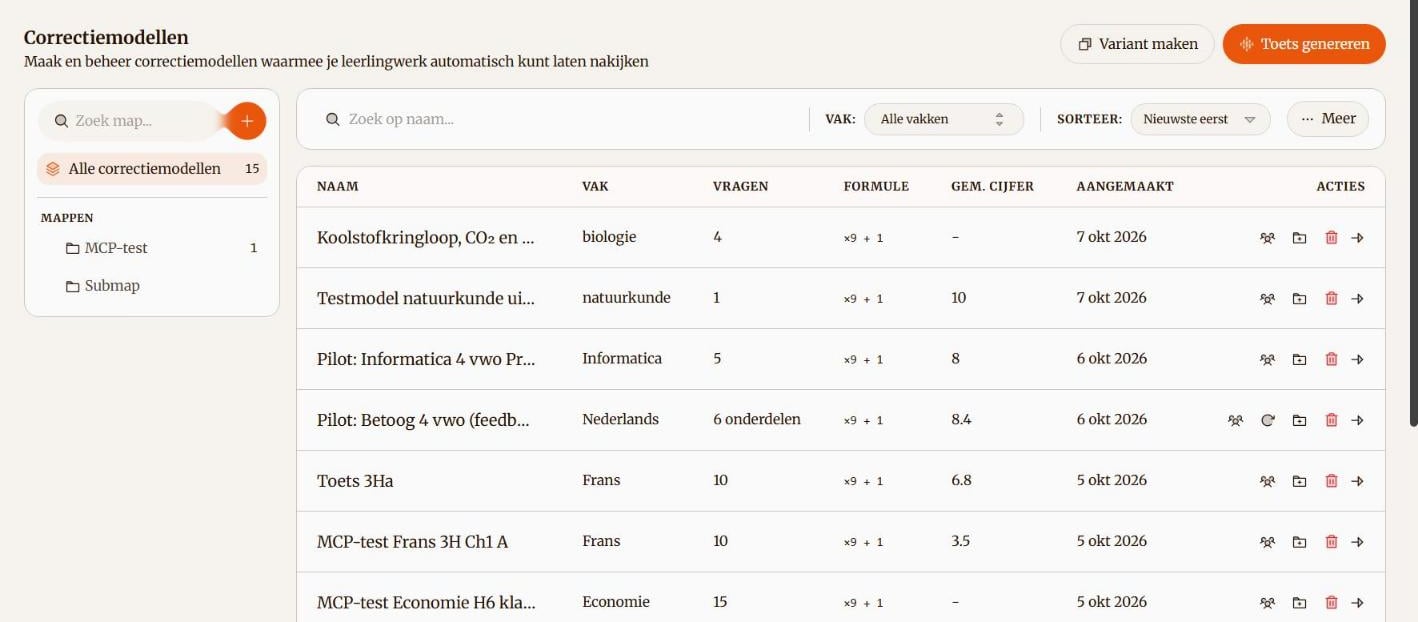
Task: Click the Pilot: Betoog 4 vwo name
Action: [423, 421]
